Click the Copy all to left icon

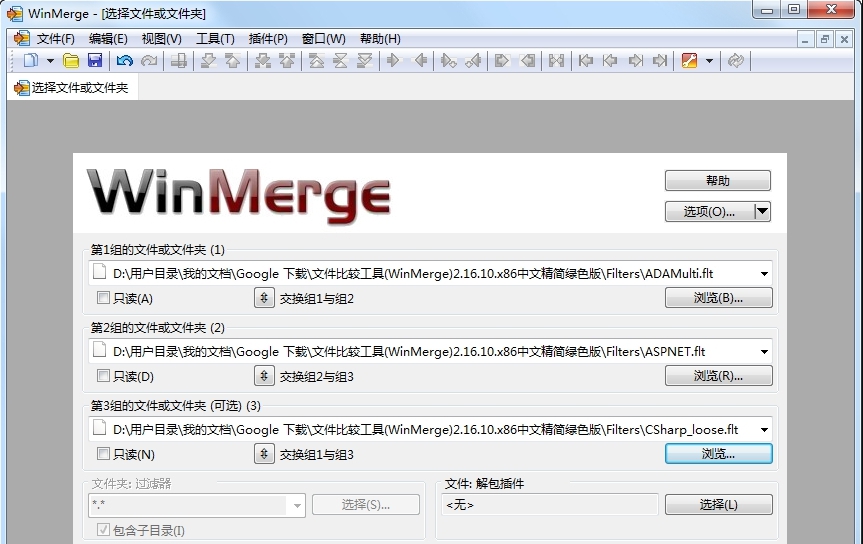(x=527, y=61)
